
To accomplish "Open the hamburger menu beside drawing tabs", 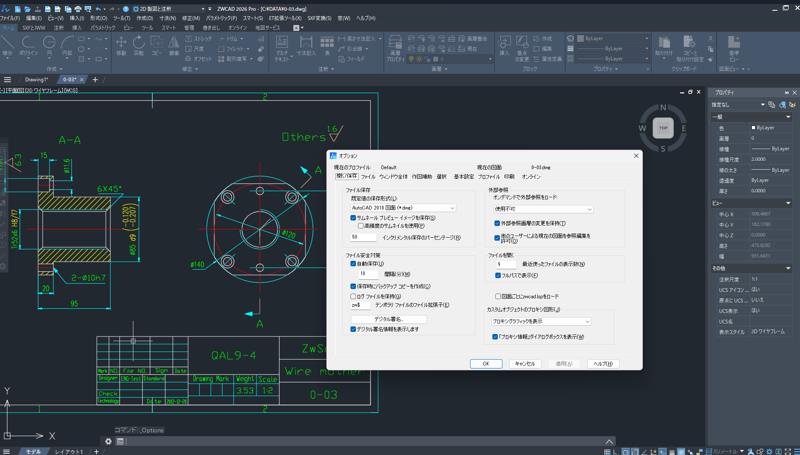I will (7, 78).
